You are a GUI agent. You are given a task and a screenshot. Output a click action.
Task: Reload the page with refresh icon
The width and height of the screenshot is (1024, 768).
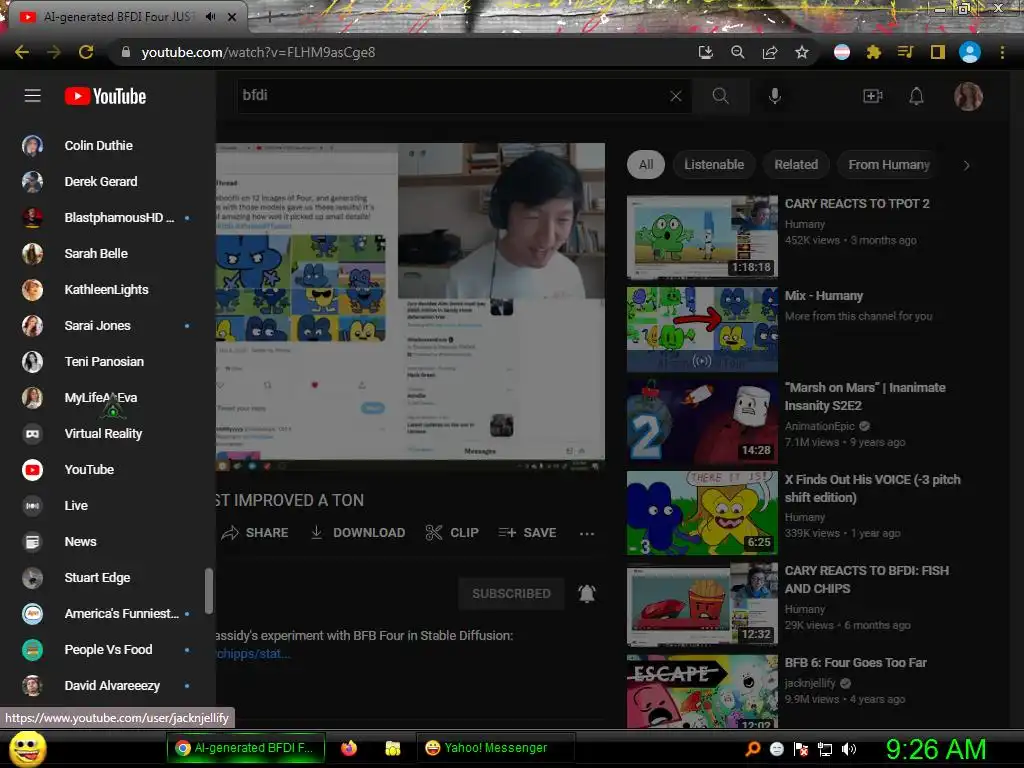[x=86, y=52]
